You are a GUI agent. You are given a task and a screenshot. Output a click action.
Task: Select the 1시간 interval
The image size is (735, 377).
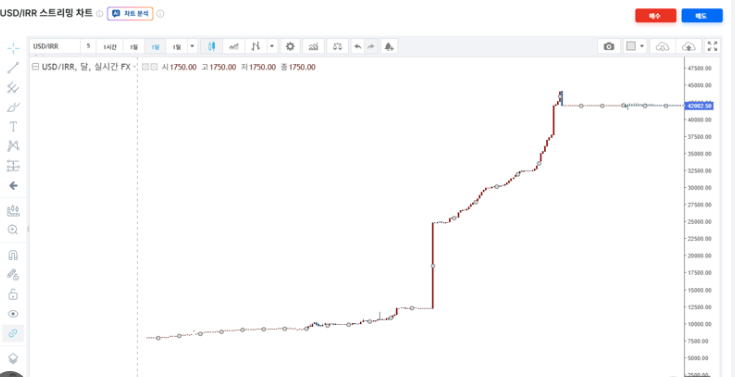(110, 46)
